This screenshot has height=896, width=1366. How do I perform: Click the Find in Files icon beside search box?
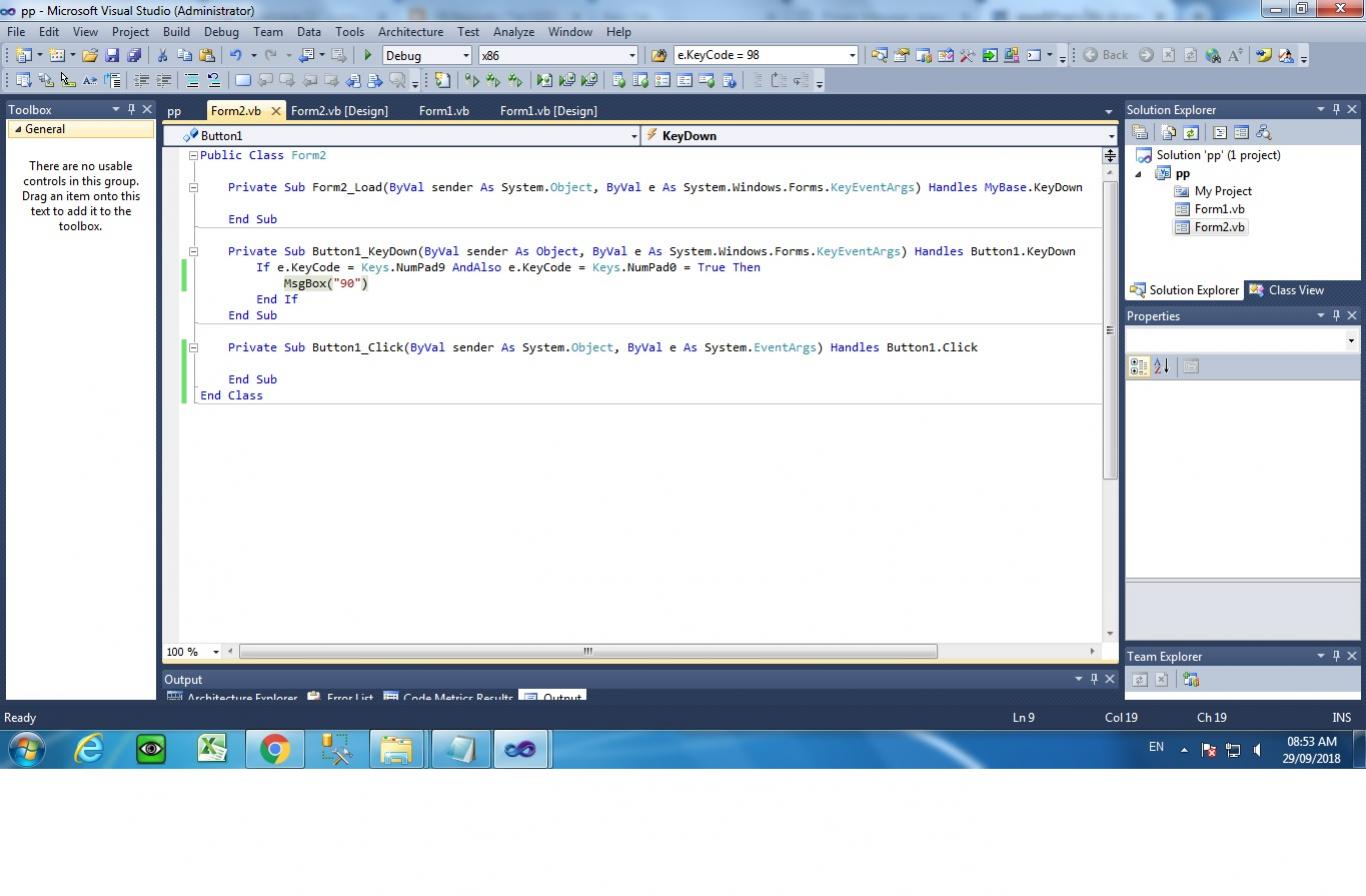[659, 56]
